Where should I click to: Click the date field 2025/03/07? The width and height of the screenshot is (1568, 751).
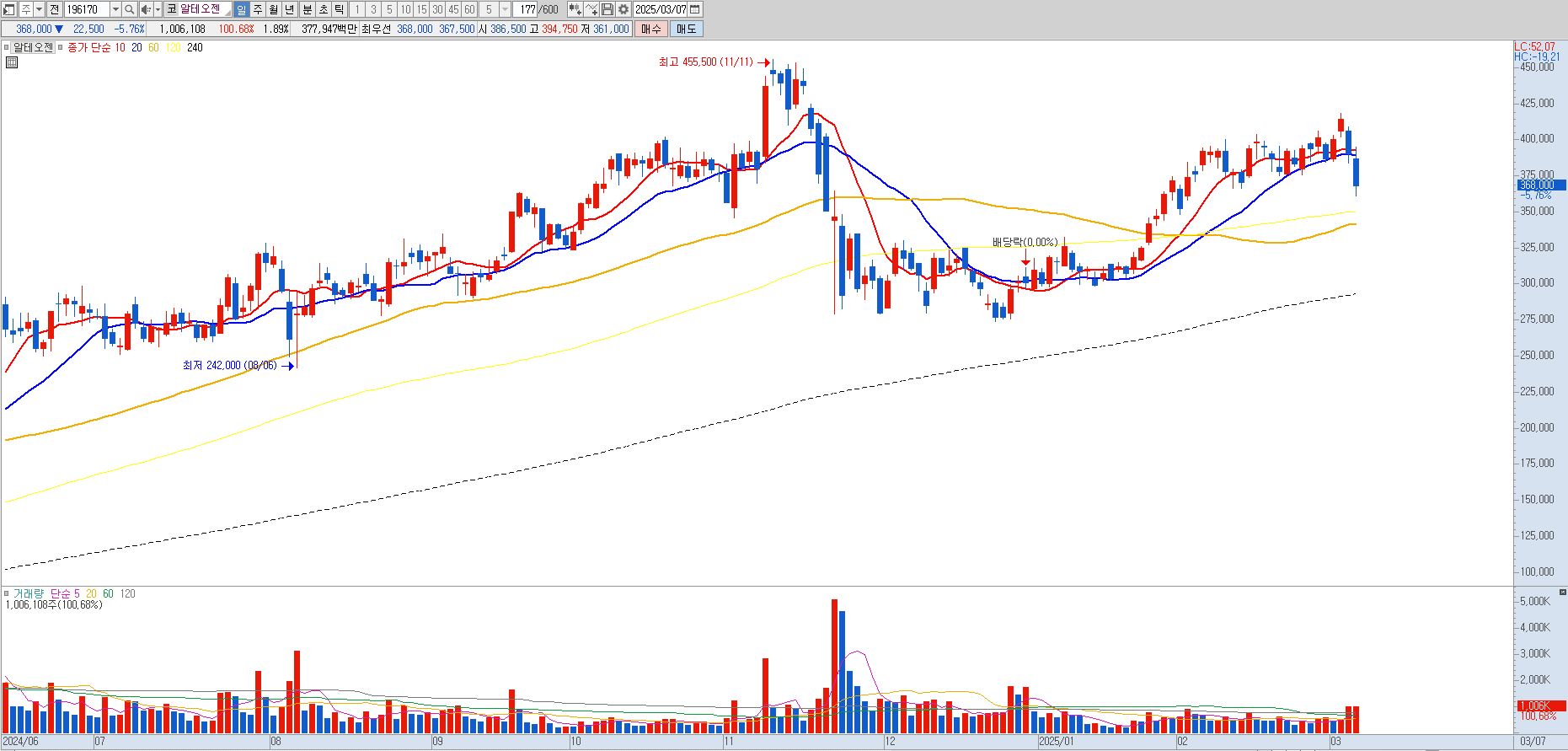[661, 9]
